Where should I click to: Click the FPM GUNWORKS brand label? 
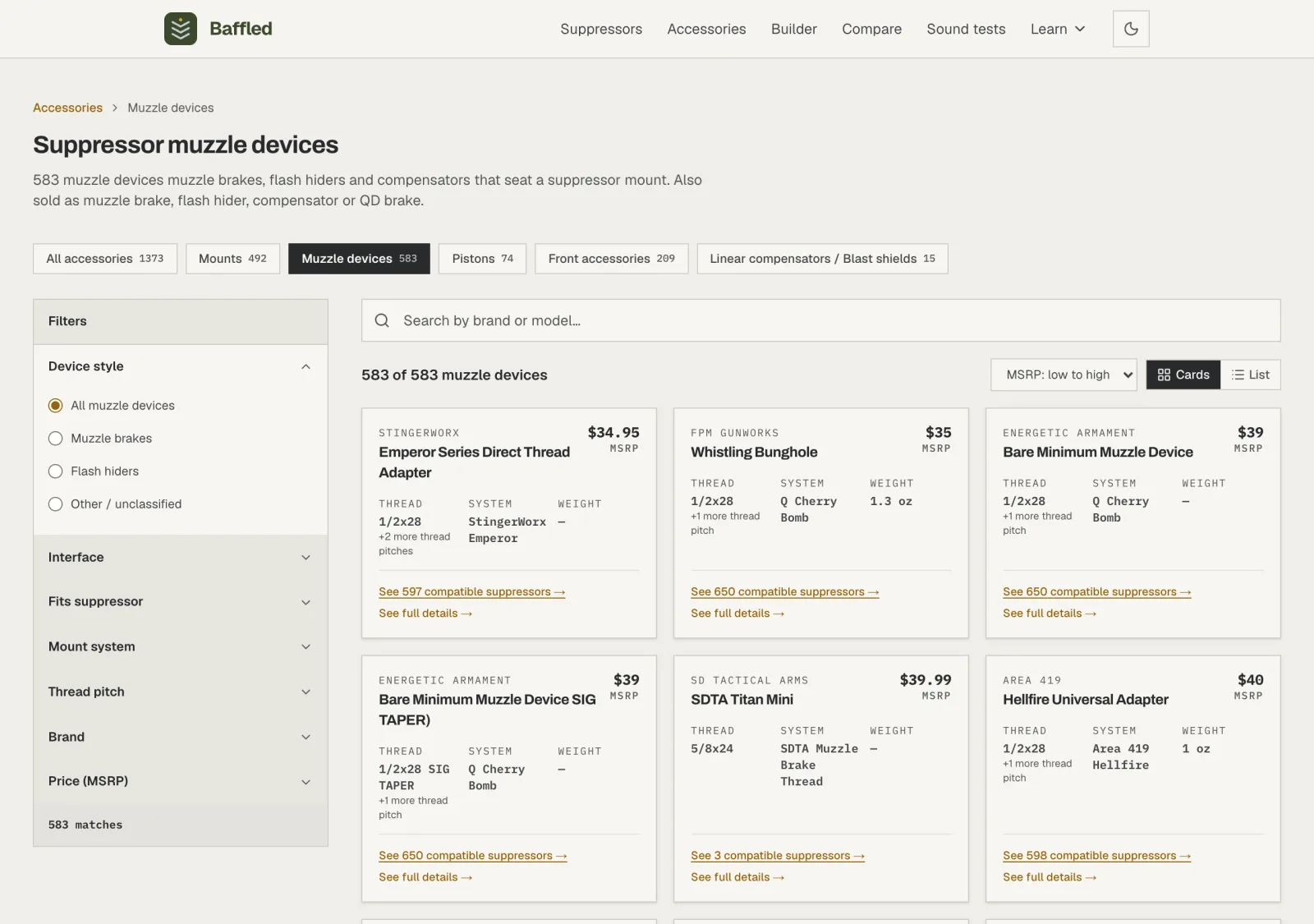pos(734,433)
